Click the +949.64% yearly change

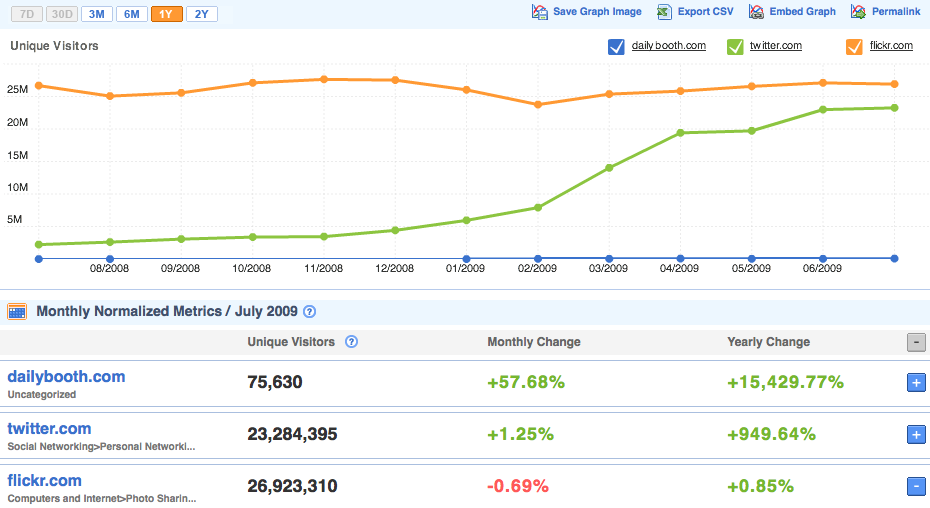pyautogui.click(x=772, y=434)
